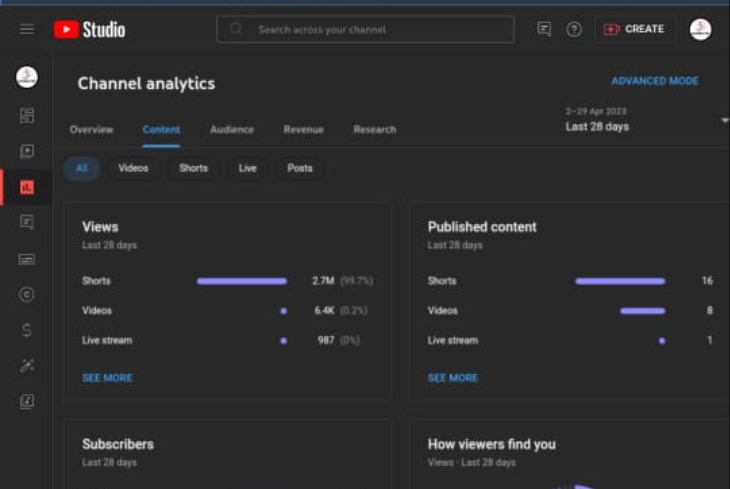Open Subtitles sidebar icon
730x489 pixels.
[27, 259]
